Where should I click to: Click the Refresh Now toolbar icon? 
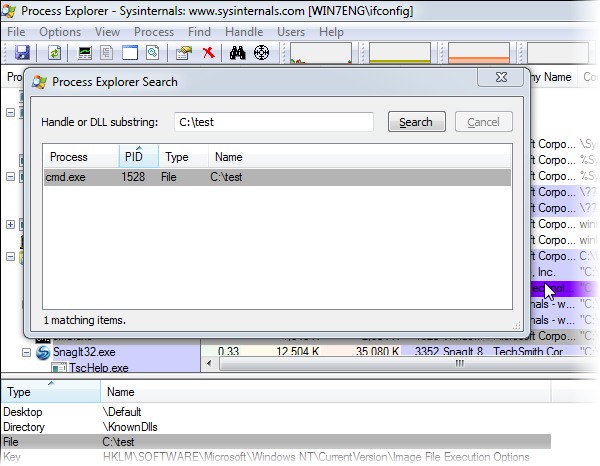pyautogui.click(x=54, y=53)
